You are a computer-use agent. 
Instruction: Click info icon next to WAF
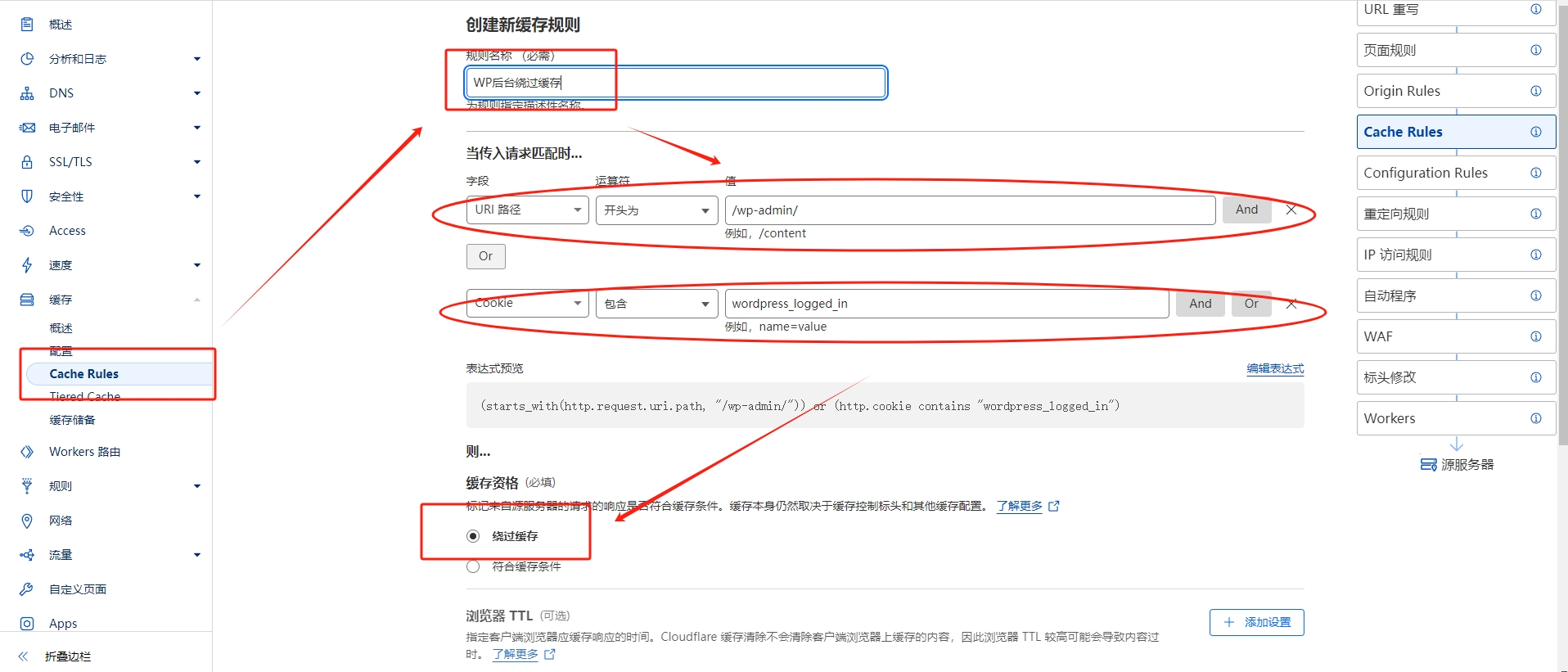click(x=1536, y=336)
